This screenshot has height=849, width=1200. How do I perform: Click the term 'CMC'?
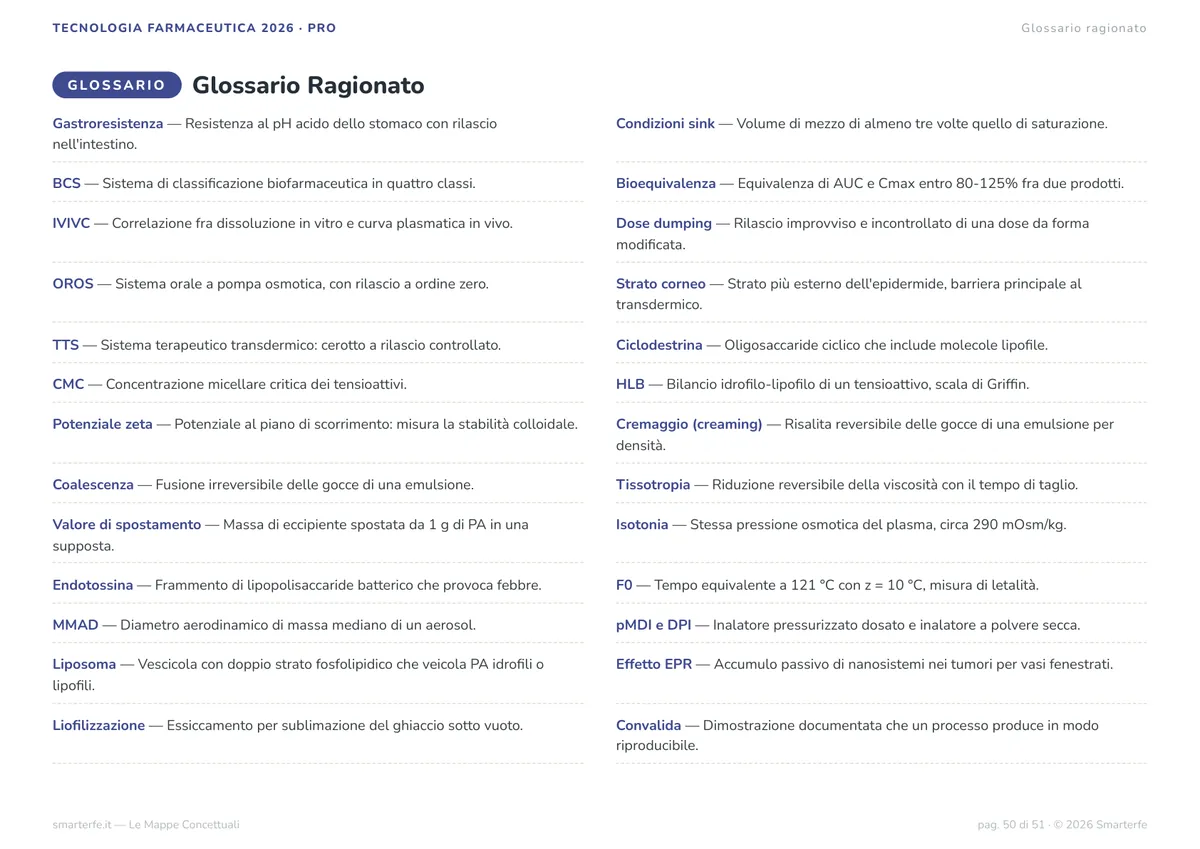(x=69, y=384)
